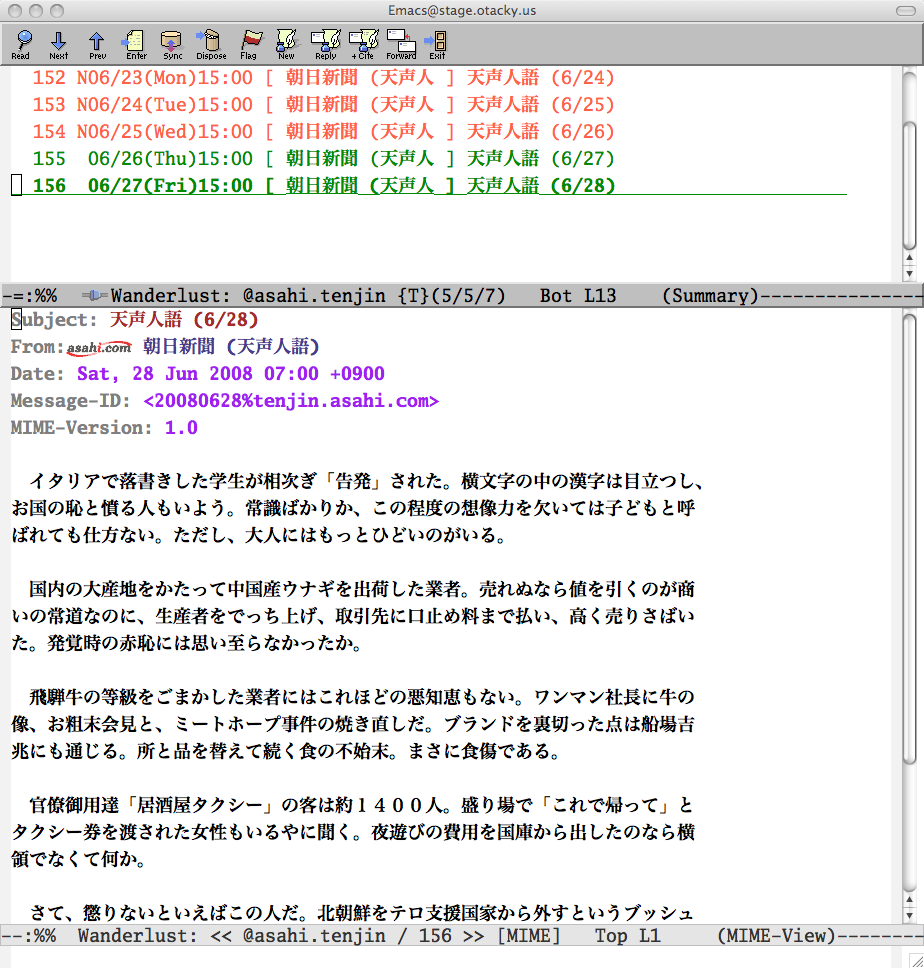Image resolution: width=924 pixels, height=968 pixels.
Task: Click the asahi.com logo in From header
Action: pyautogui.click(x=99, y=348)
